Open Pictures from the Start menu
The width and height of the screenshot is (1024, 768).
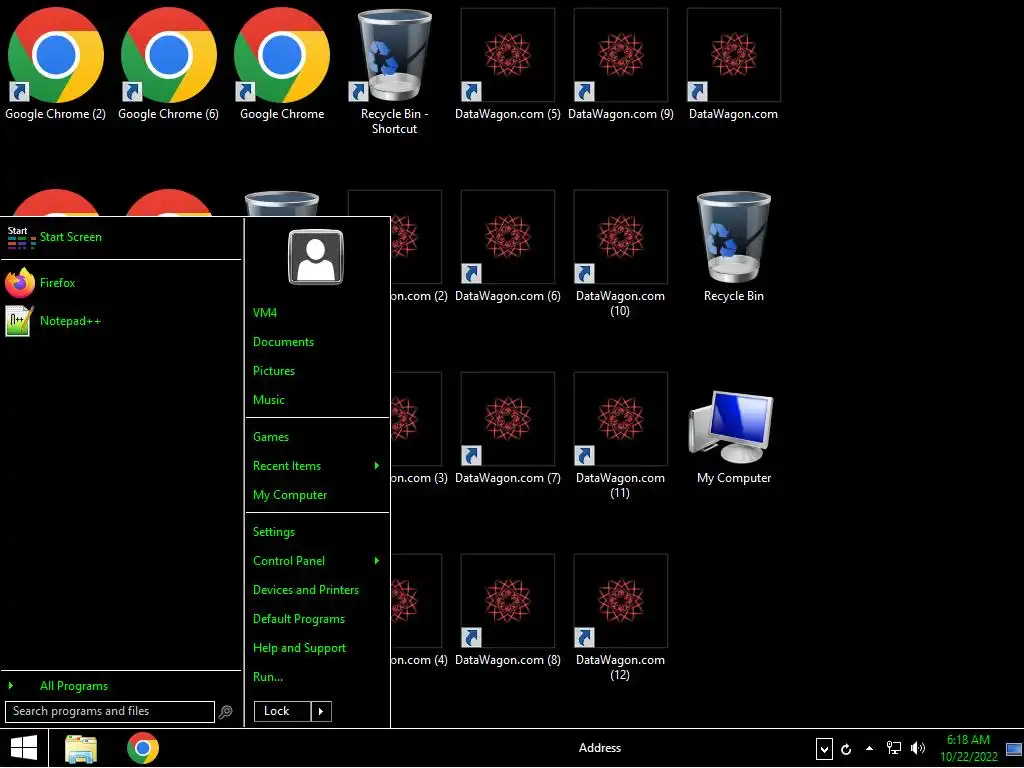point(274,371)
